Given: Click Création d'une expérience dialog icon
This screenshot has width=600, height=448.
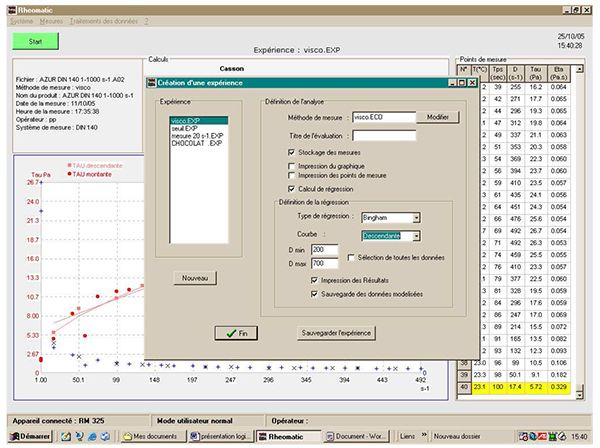Looking at the screenshot, I should tap(152, 83).
